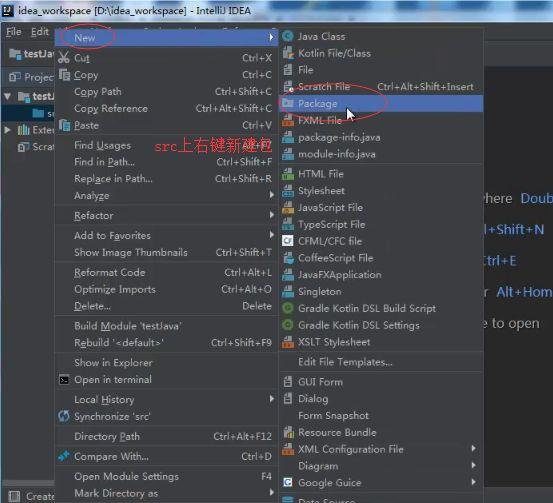The width and height of the screenshot is (553, 503).
Task: Click the FXML File entry
Action: tap(381, 120)
